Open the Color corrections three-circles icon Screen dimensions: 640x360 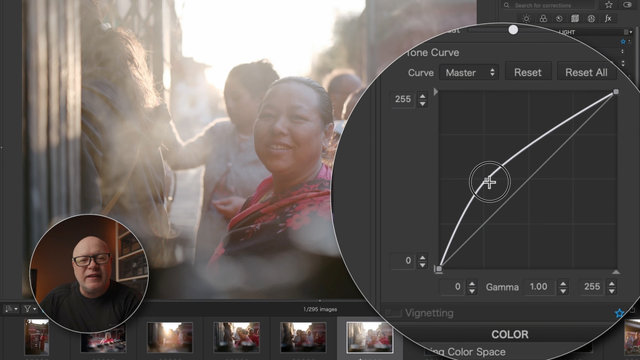pyautogui.click(x=543, y=18)
